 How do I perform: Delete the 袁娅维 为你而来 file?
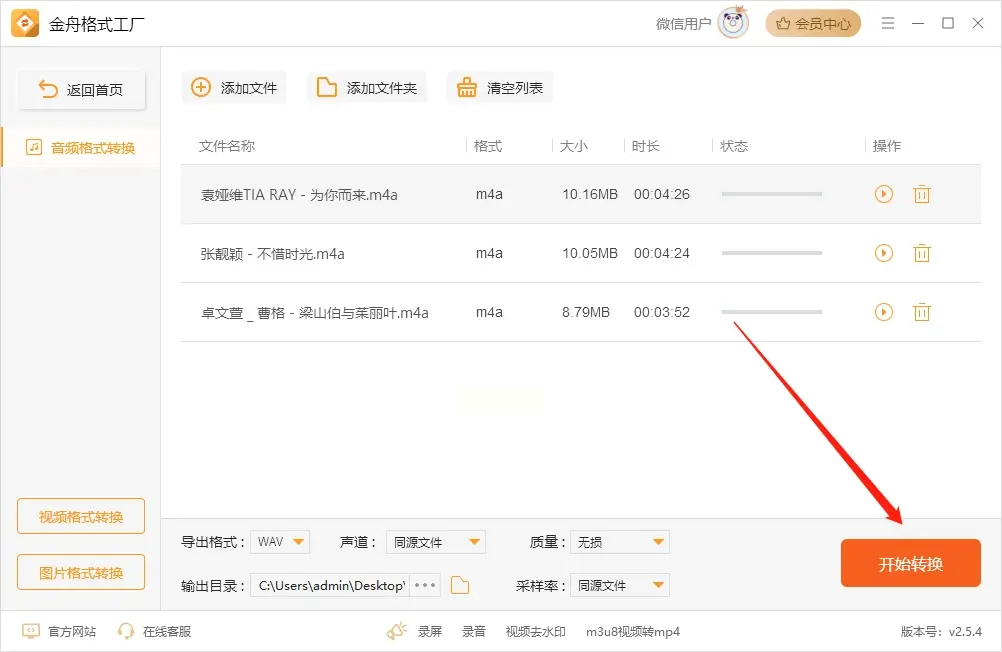(x=922, y=194)
